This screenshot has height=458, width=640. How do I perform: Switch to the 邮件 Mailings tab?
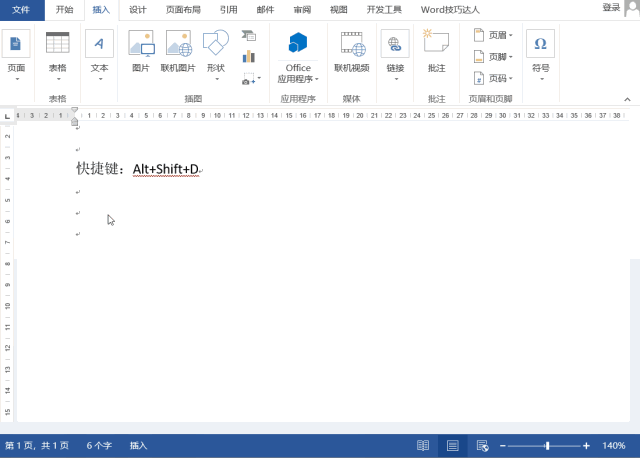point(265,10)
